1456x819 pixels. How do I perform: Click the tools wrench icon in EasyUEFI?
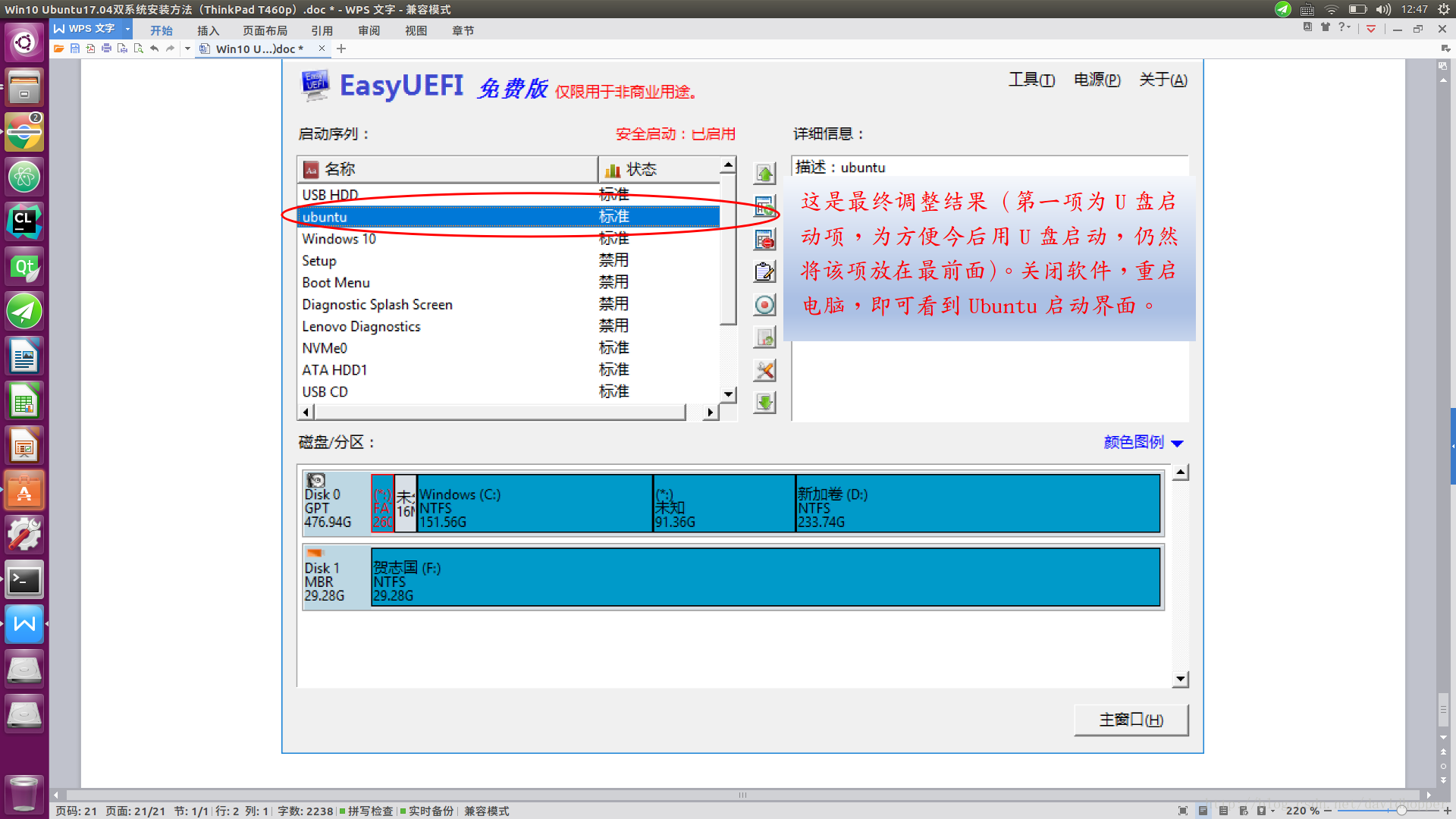(x=764, y=370)
